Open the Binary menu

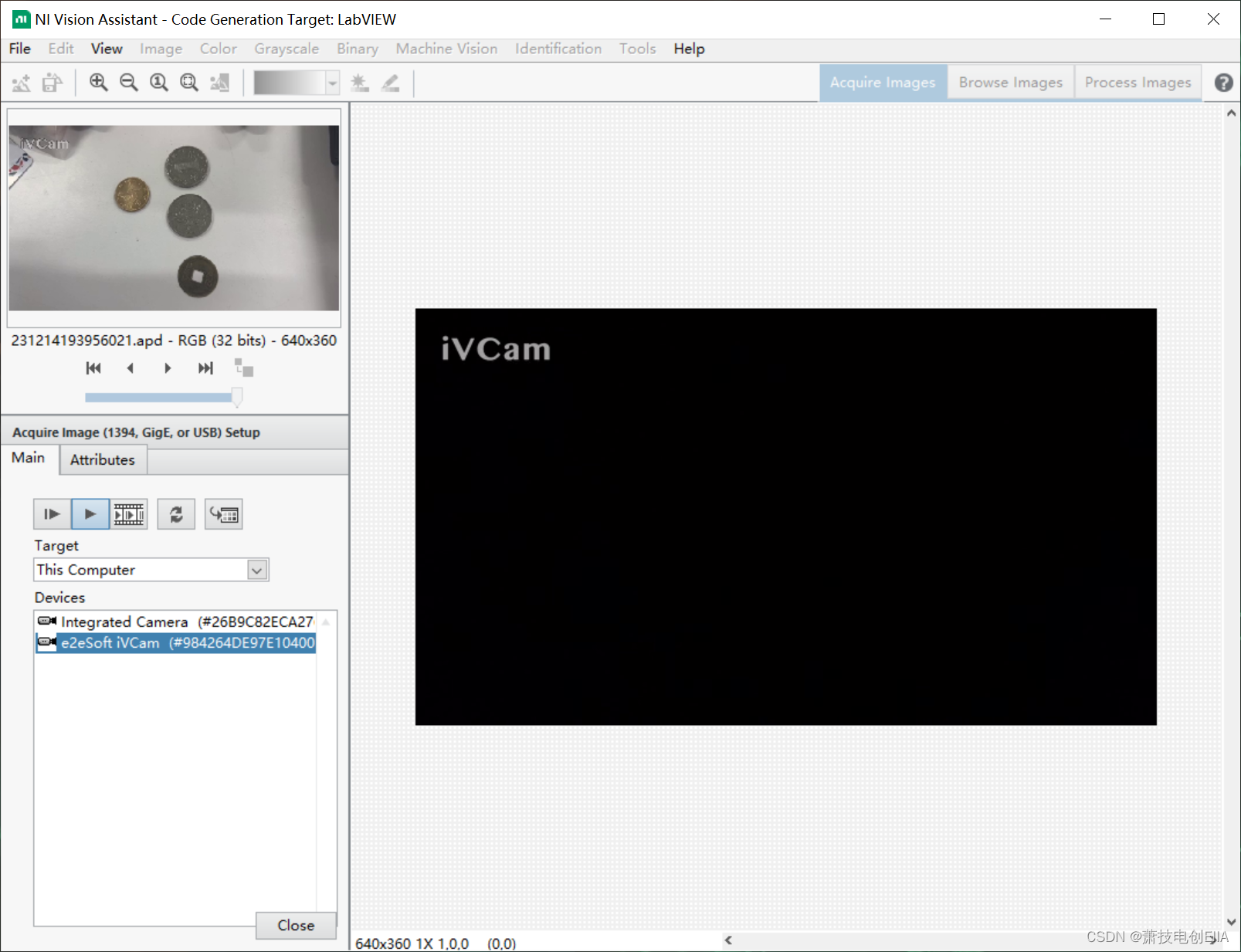pos(358,49)
